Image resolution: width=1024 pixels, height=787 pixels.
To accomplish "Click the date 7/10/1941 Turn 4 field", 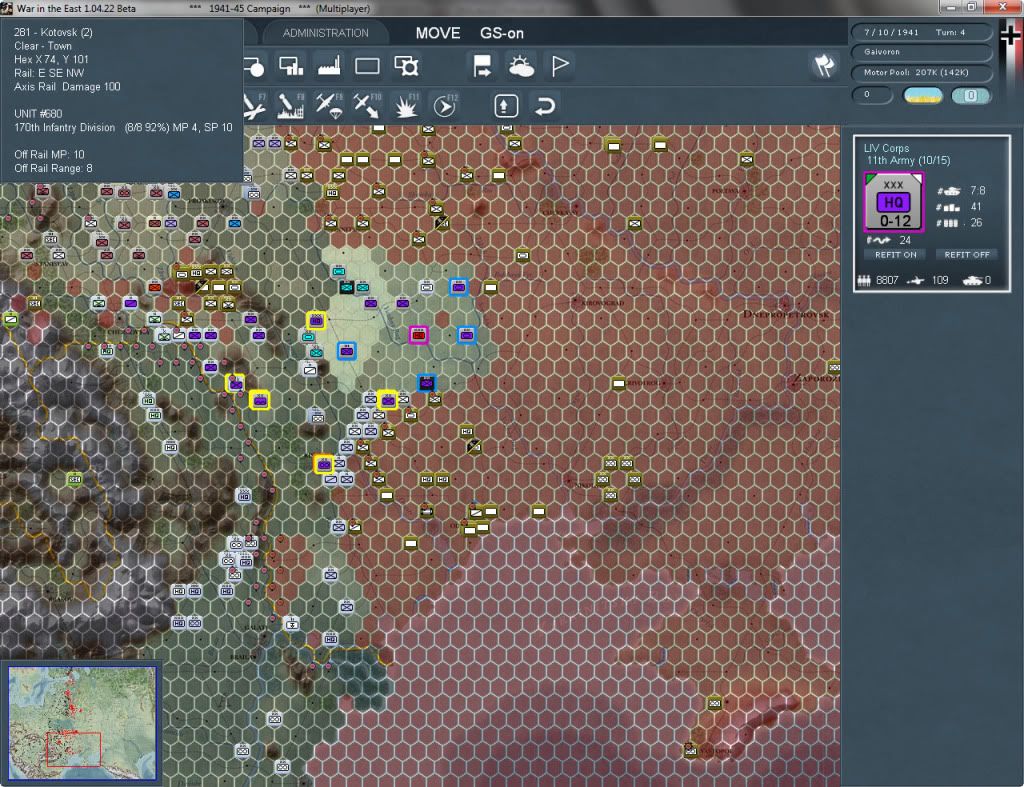I will coord(920,32).
